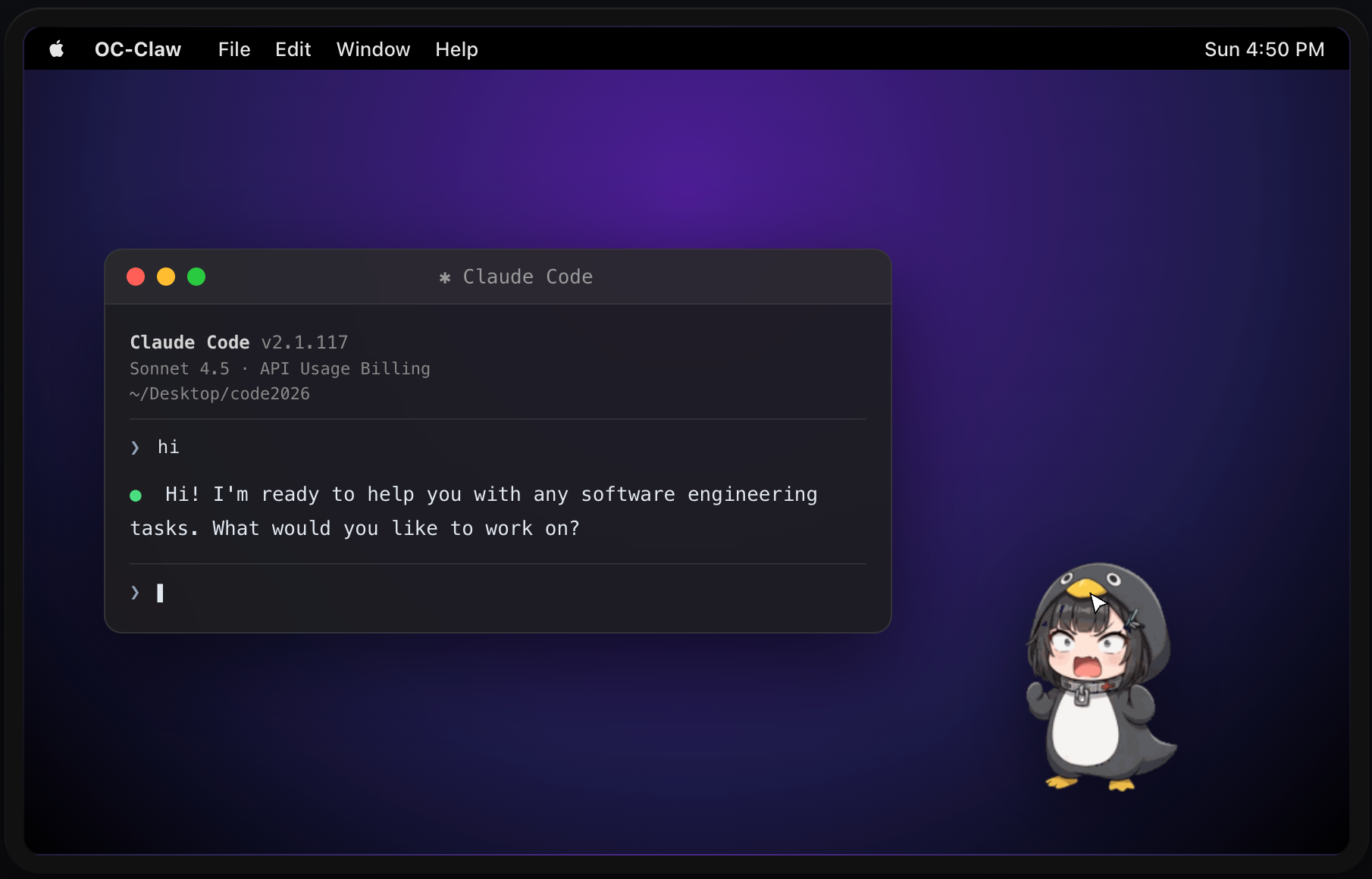This screenshot has height=879, width=1372.
Task: Click the prompt chevron next to "hi"
Action: tap(135, 448)
